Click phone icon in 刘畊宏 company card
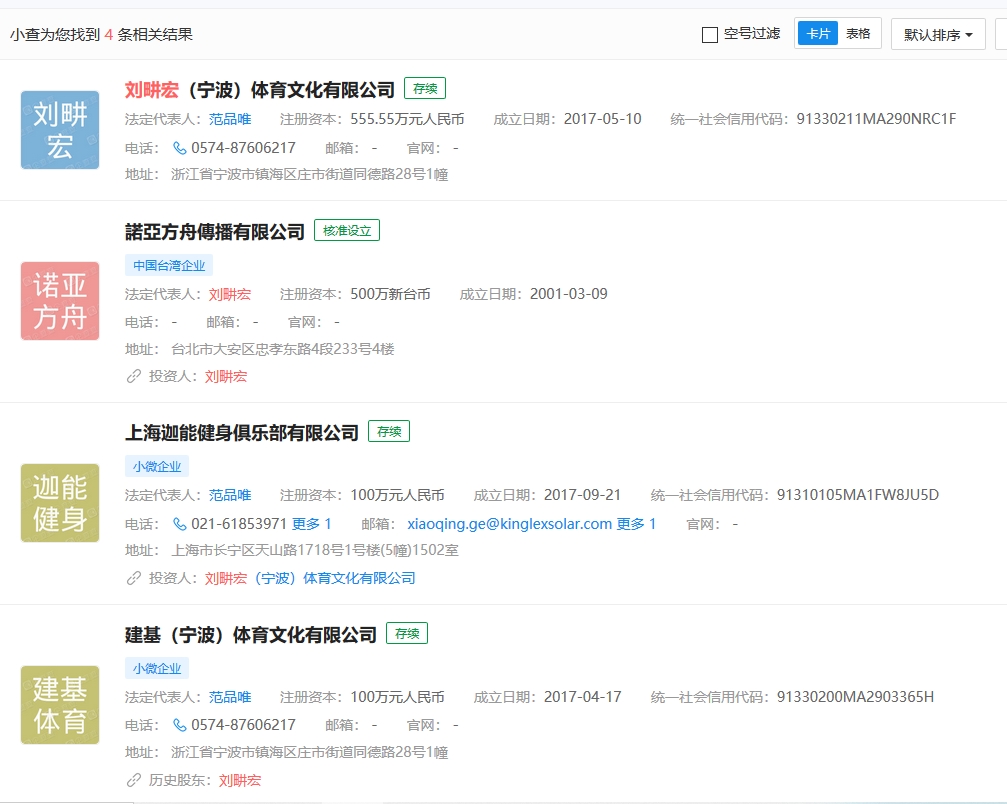Screen dimensions: 1007x804 coord(180,148)
